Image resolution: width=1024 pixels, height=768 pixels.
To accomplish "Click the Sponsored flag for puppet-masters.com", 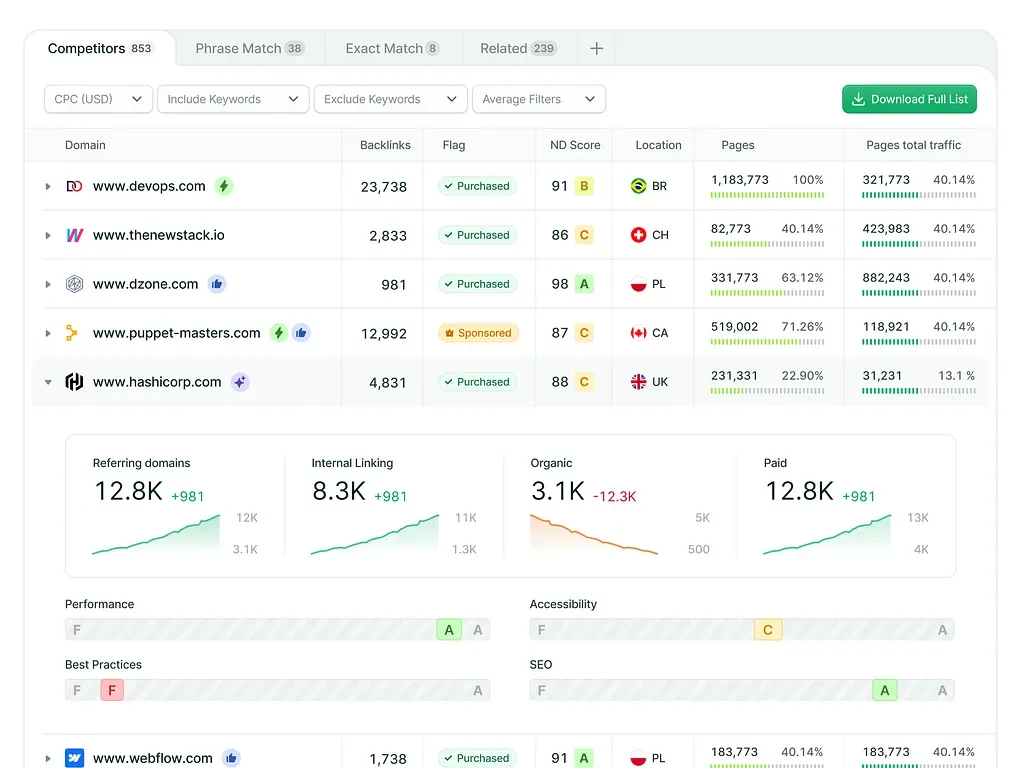I will [x=479, y=333].
